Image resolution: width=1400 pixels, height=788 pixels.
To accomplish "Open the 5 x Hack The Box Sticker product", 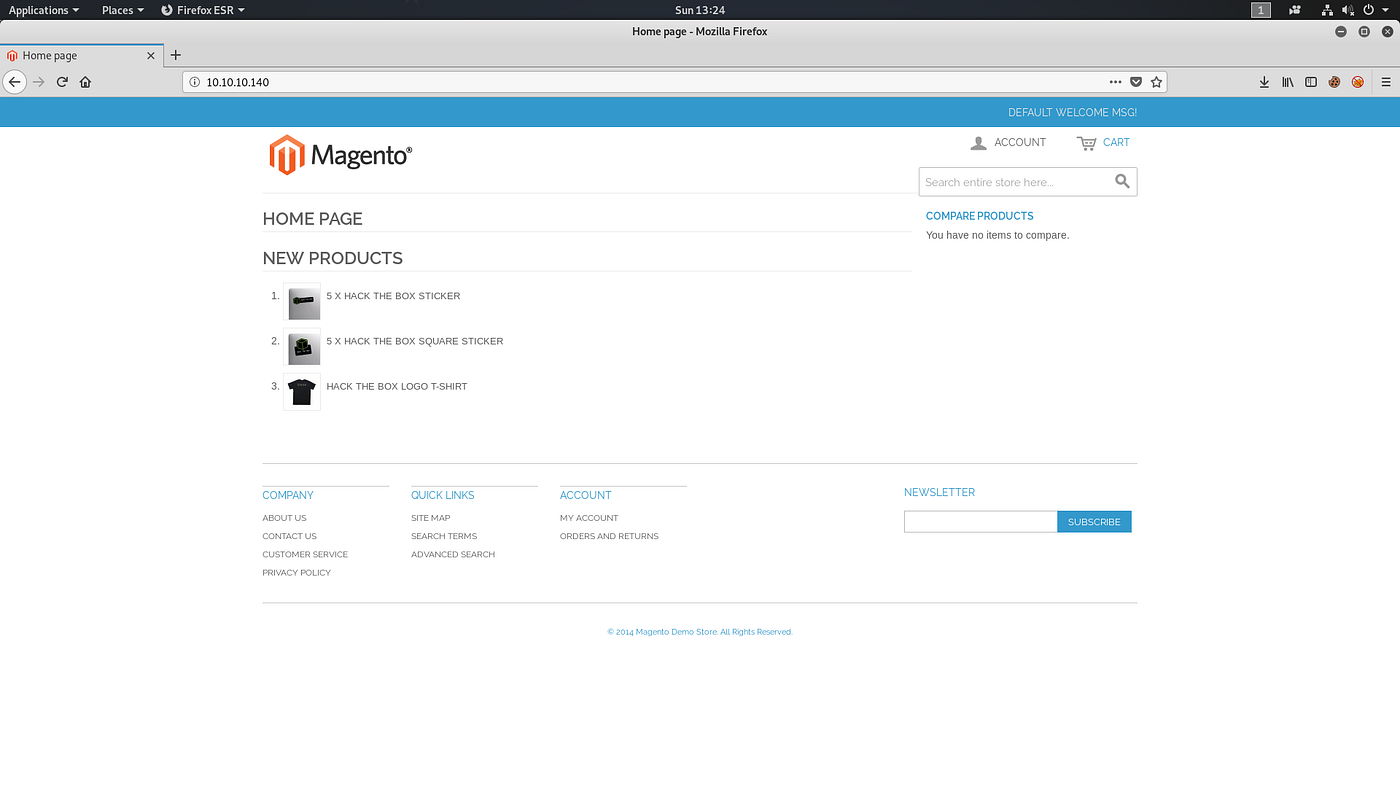I will pos(393,296).
